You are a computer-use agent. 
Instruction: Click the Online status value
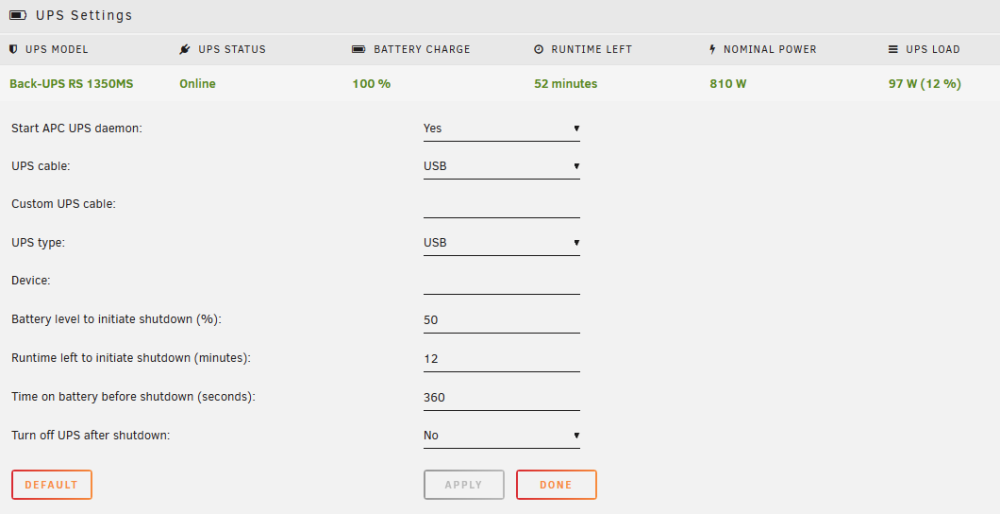click(x=197, y=84)
